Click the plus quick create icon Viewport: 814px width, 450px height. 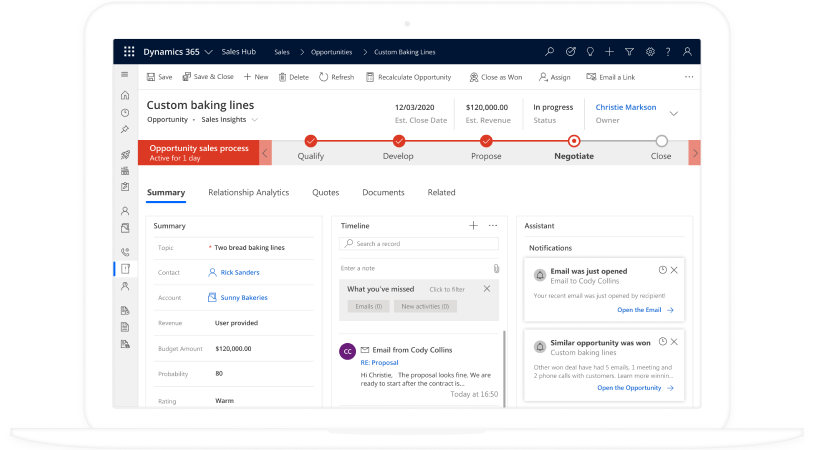pos(609,51)
